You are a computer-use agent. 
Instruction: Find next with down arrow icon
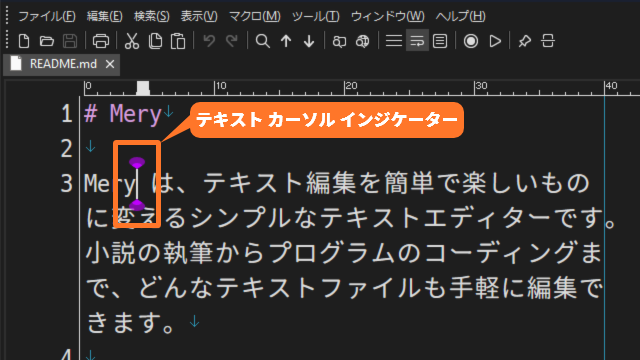tap(309, 41)
